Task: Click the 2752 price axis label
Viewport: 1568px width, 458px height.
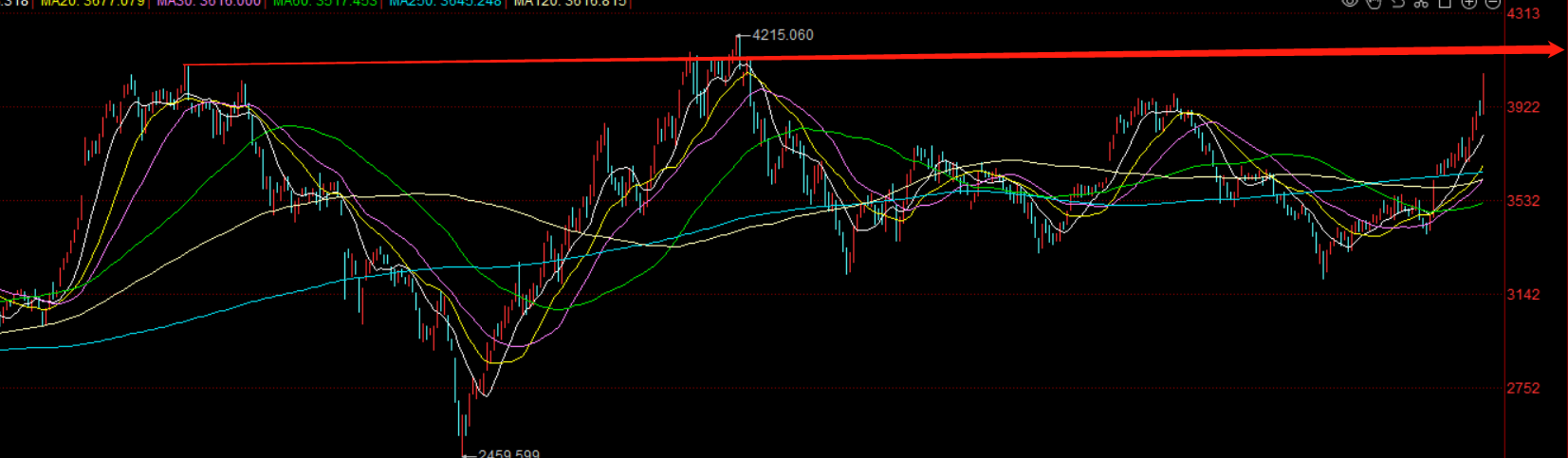Action: (1523, 388)
